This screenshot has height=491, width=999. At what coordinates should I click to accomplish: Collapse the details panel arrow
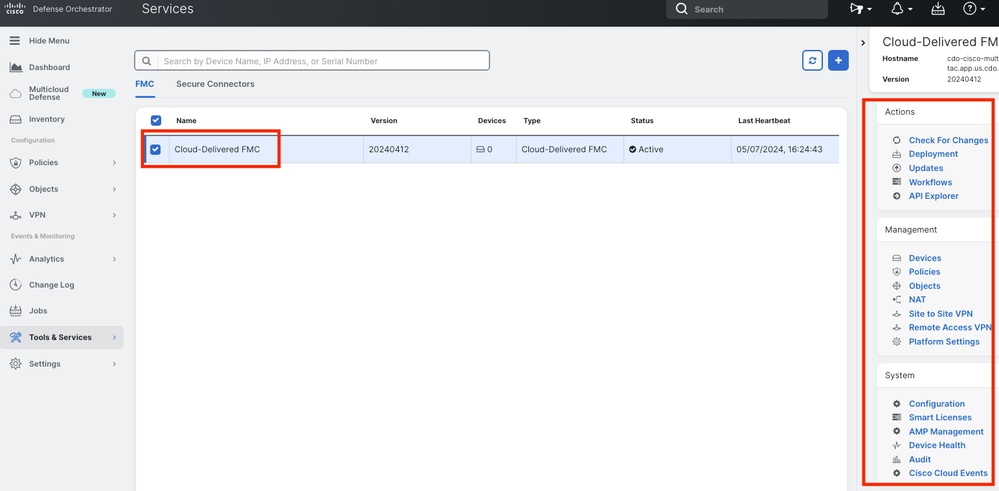coord(863,43)
